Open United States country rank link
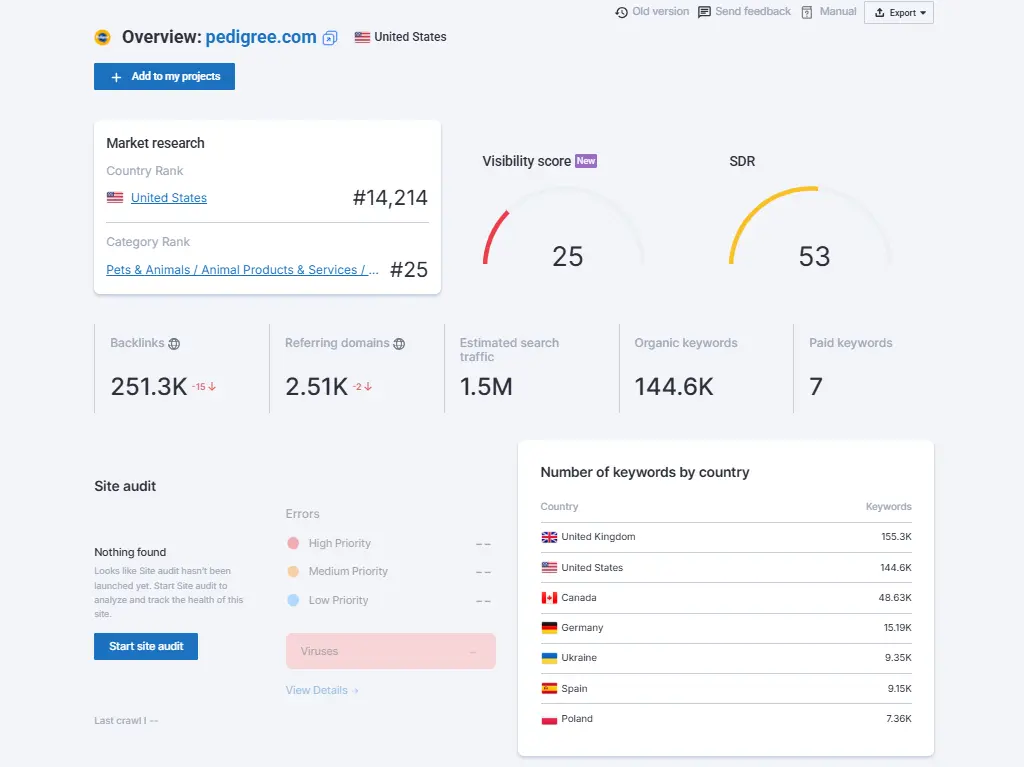The height and width of the screenshot is (767, 1024). pos(168,197)
